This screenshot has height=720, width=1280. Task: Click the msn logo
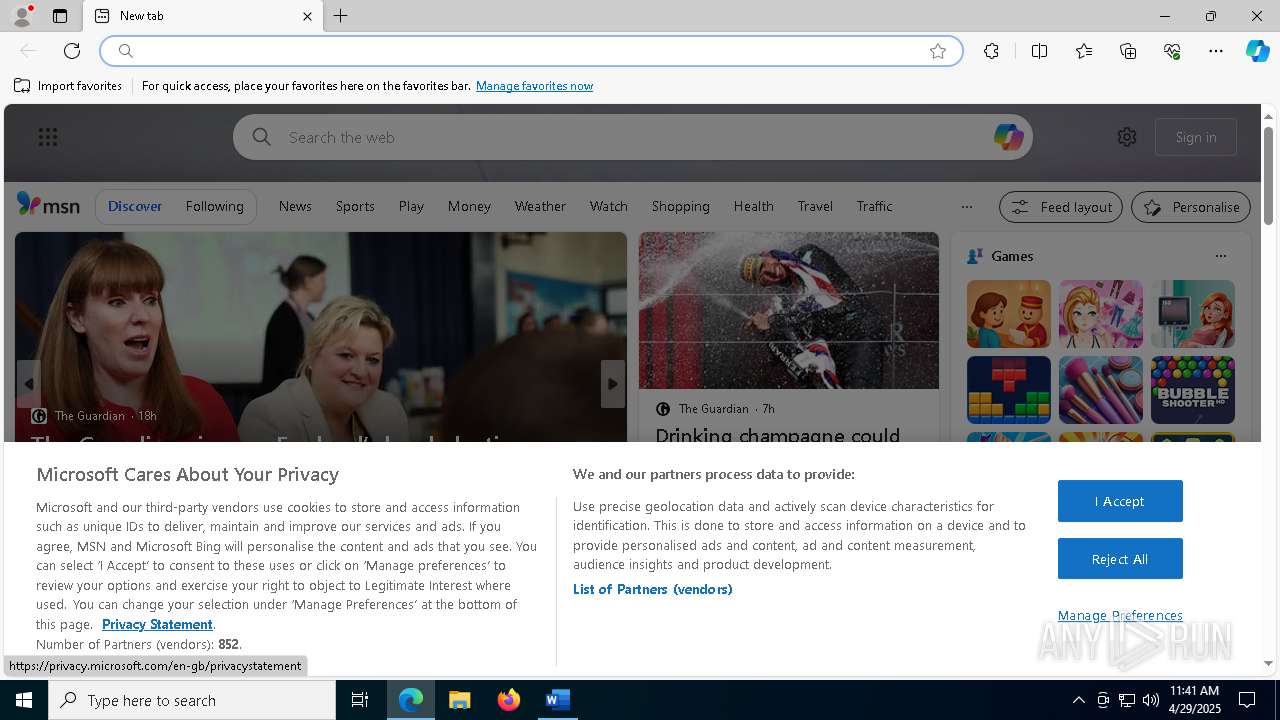coord(48,205)
